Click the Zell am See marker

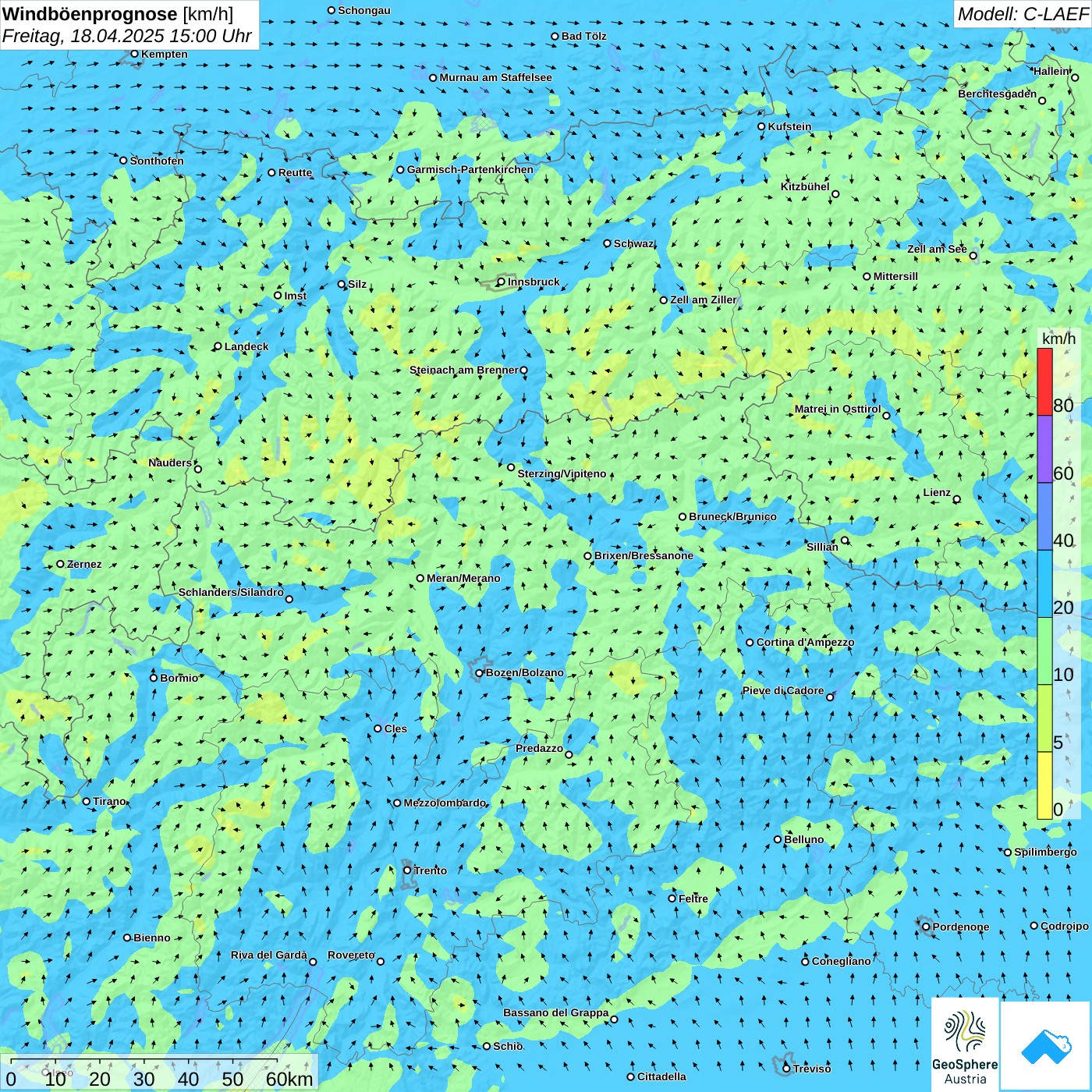[x=973, y=255]
